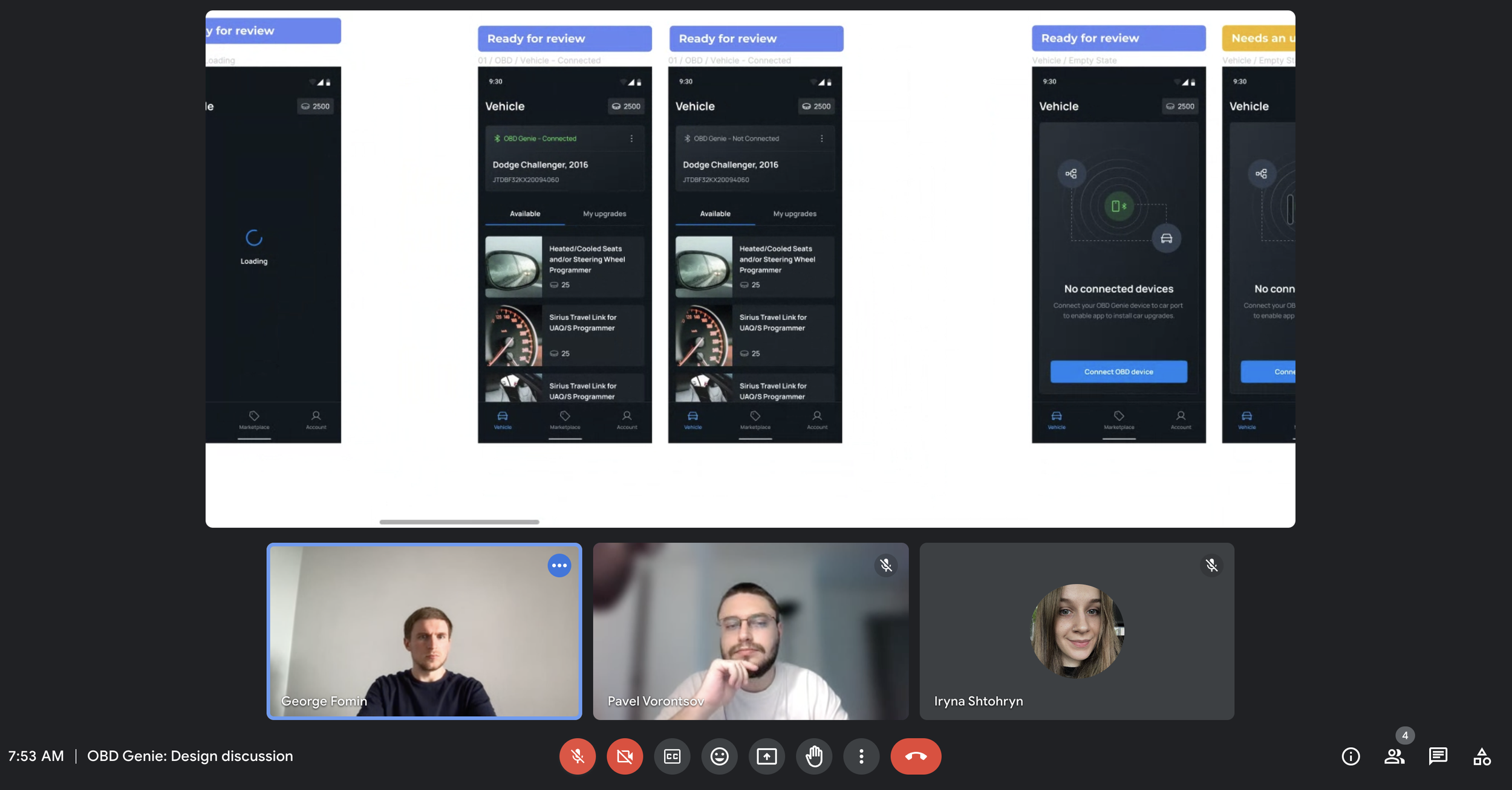Click the Connect OBD device button

pos(1118,372)
